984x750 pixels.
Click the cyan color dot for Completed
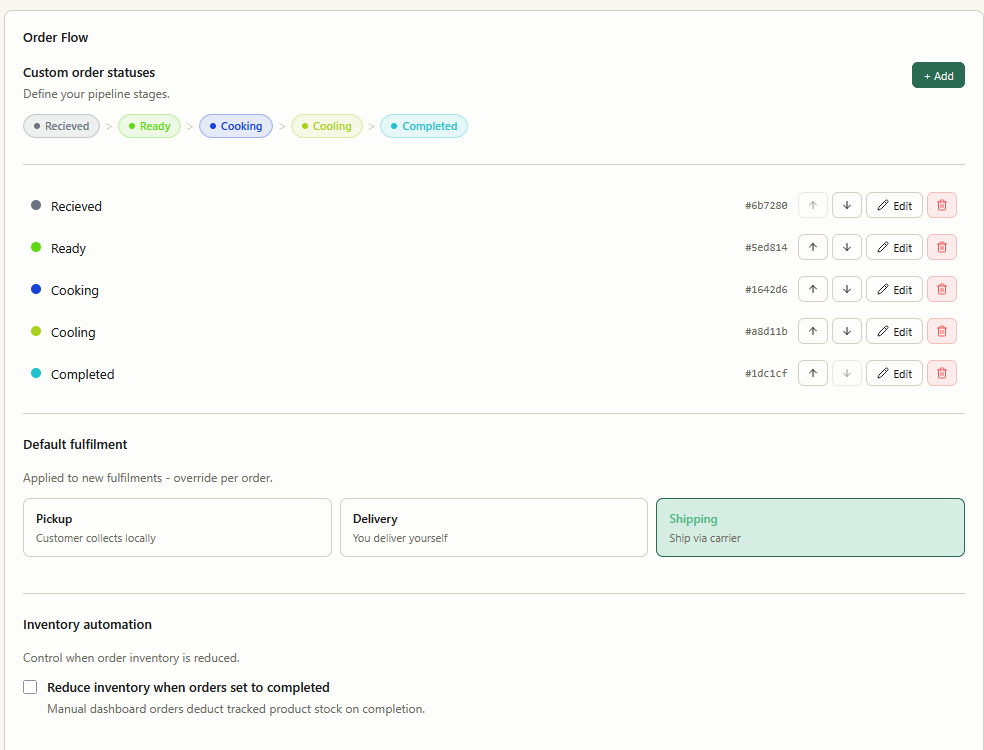(36, 373)
